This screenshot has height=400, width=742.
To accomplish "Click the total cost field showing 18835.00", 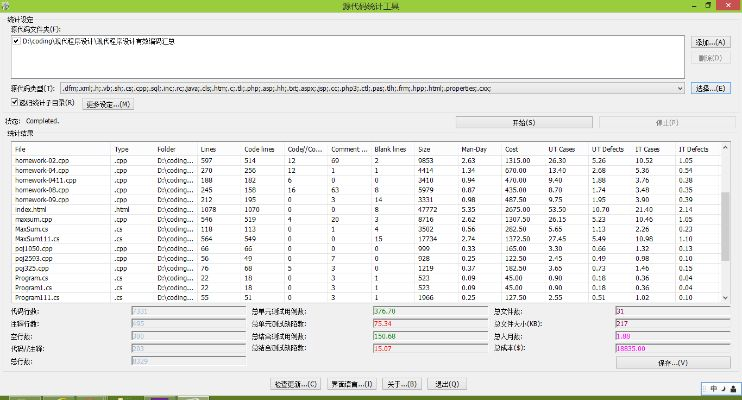I will click(672, 348).
